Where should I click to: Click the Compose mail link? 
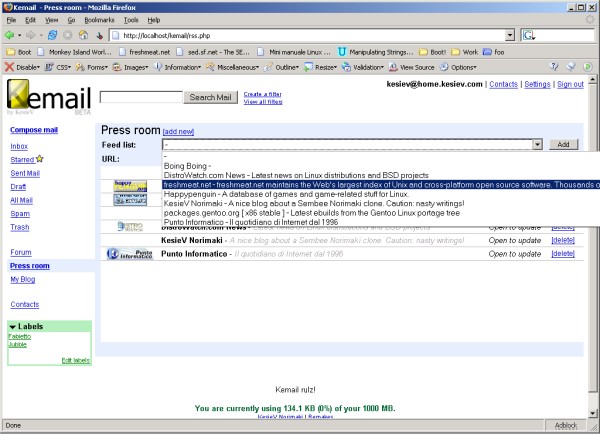34,130
